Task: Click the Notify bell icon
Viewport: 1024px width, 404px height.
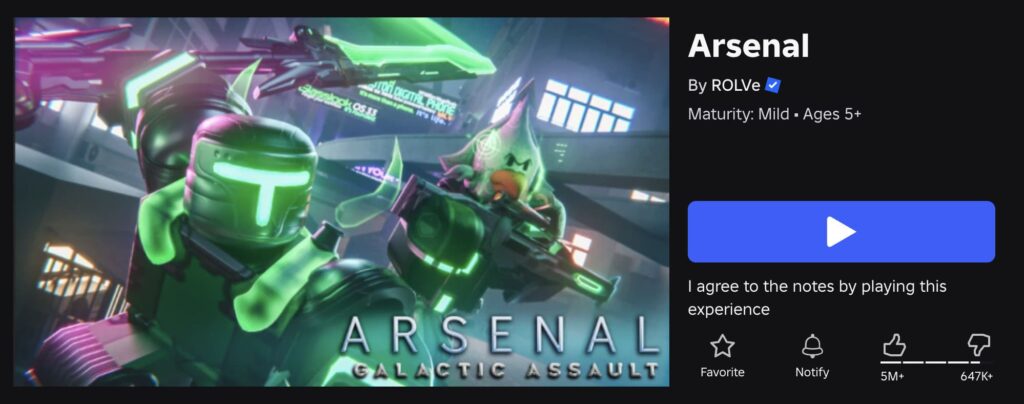Action: [x=812, y=345]
